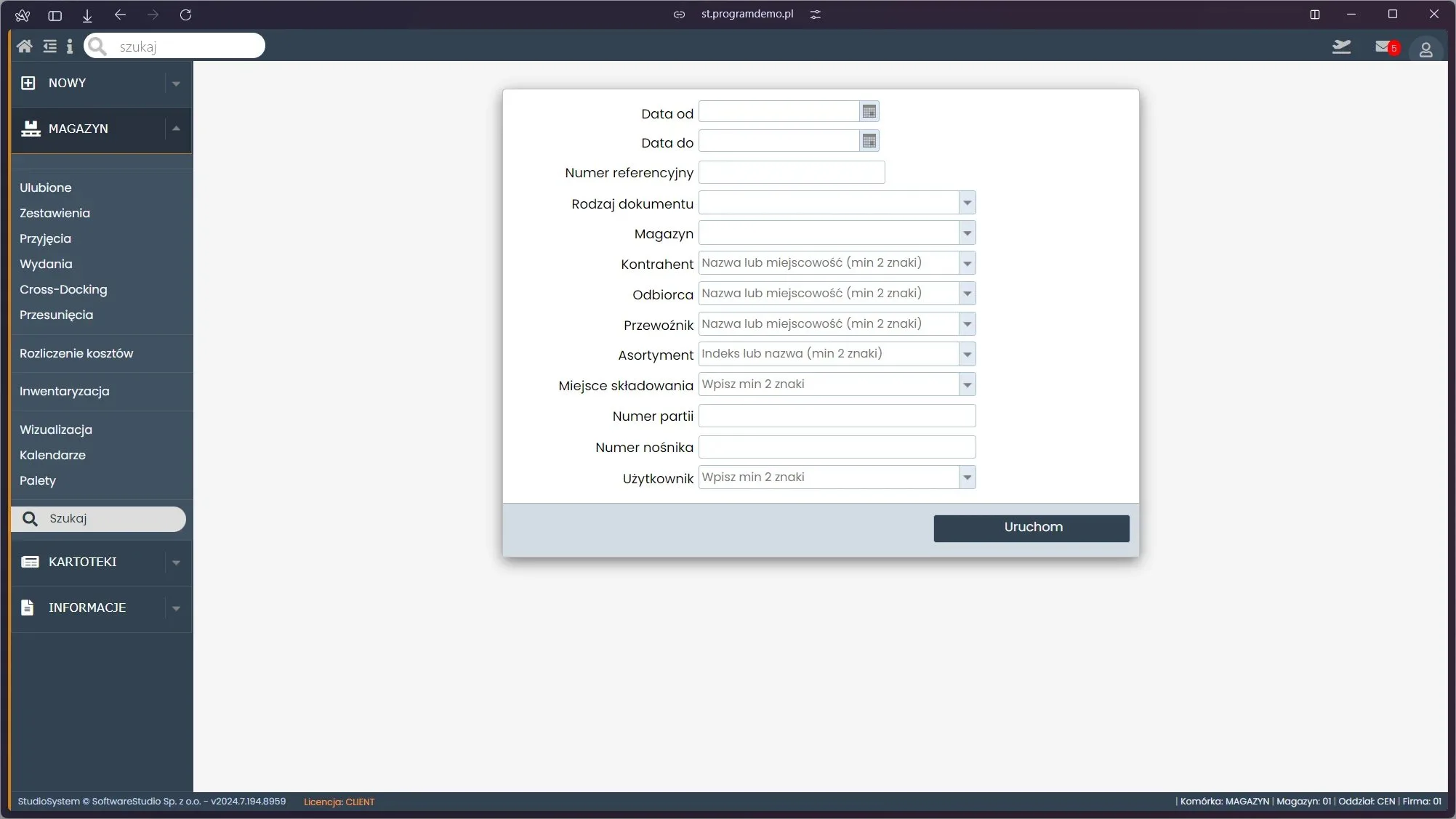Focus the top szukaj search box
Screen dimensions: 1456x819
(x=174, y=46)
